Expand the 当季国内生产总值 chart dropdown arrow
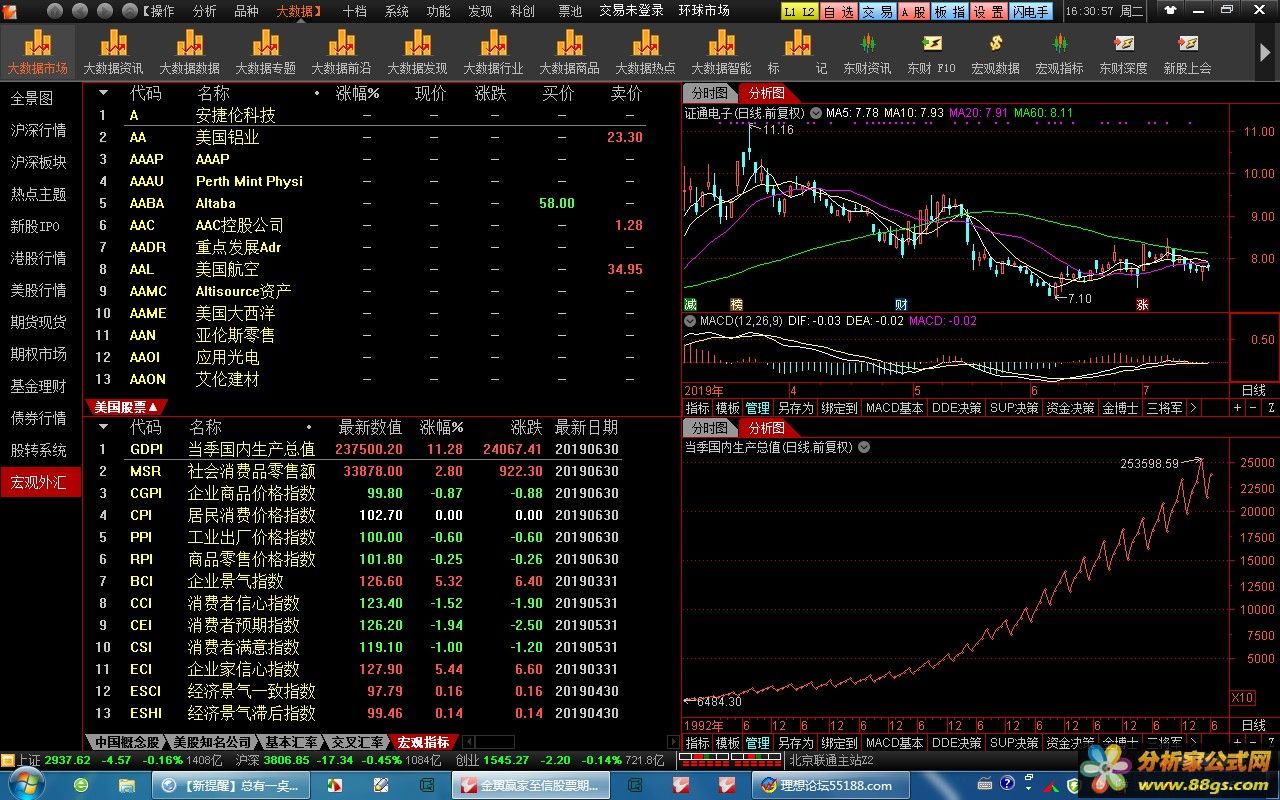Viewport: 1280px width, 800px height. coord(864,447)
